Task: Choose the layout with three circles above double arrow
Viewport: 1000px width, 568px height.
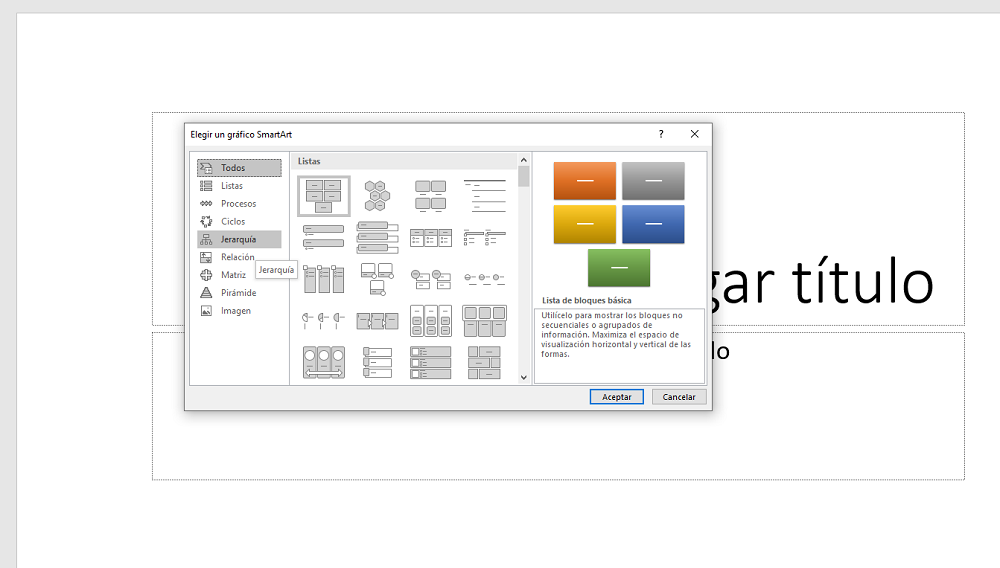Action: [x=324, y=362]
